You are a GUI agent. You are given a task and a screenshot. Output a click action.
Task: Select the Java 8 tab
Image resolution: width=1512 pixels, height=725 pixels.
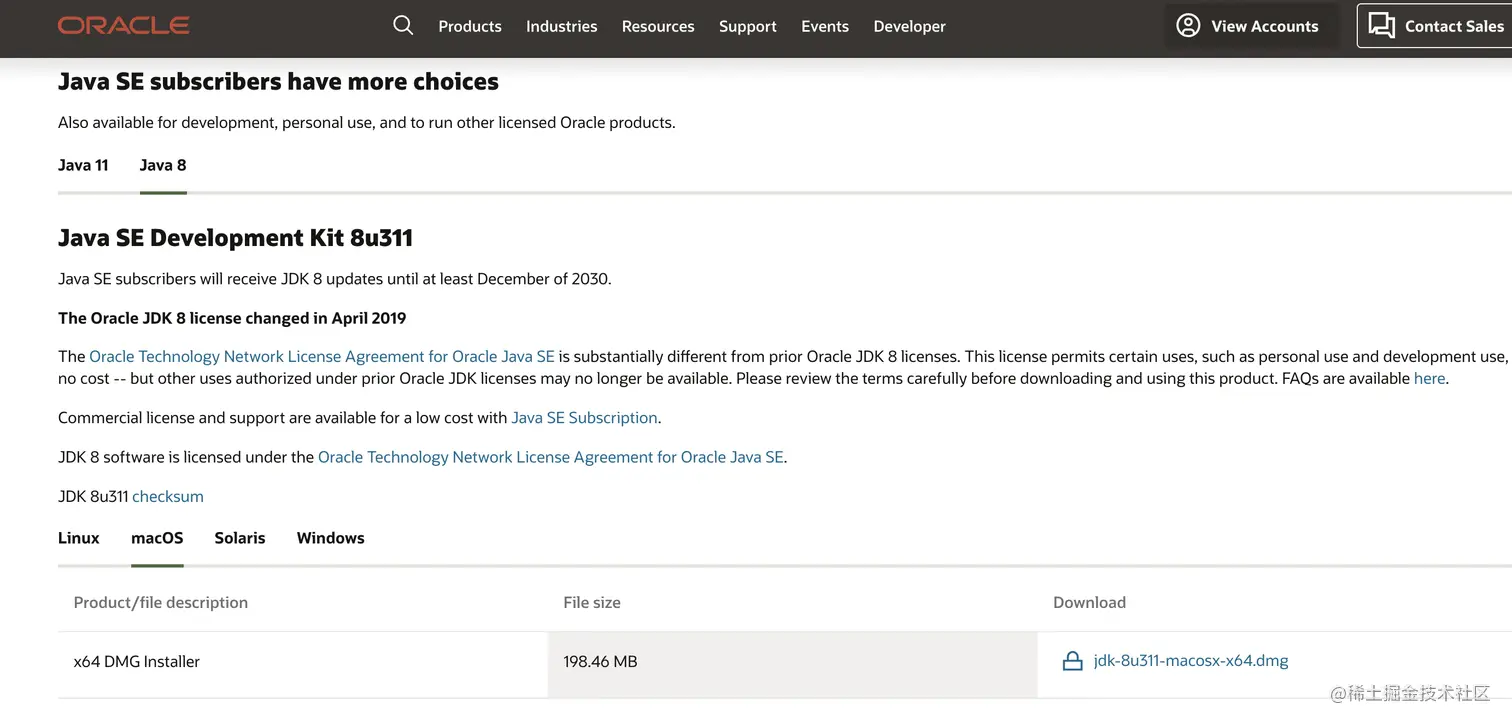(163, 165)
